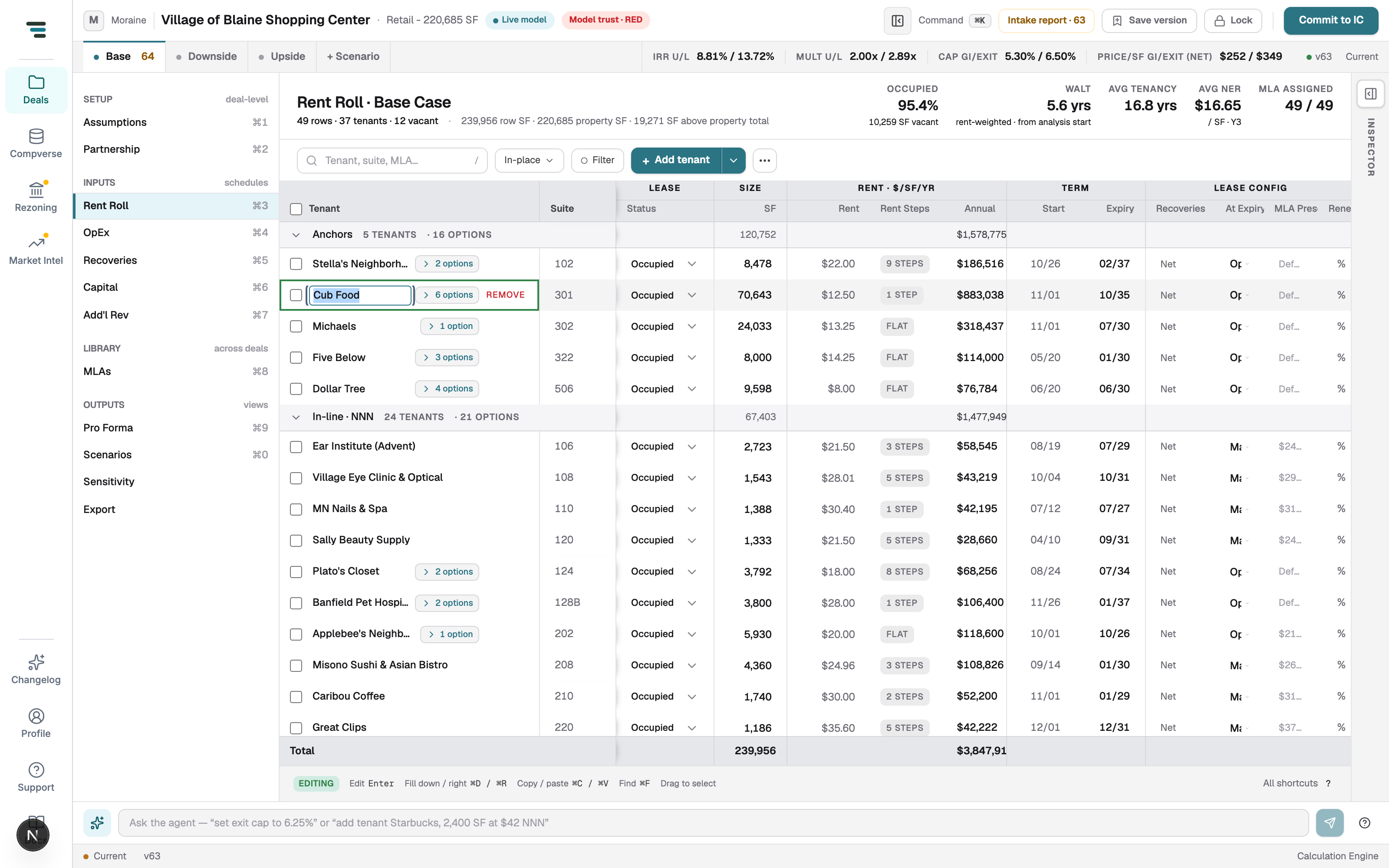Check the Caribou Coffee row checkbox
Viewport: 1389px width, 868px height.
point(296,696)
